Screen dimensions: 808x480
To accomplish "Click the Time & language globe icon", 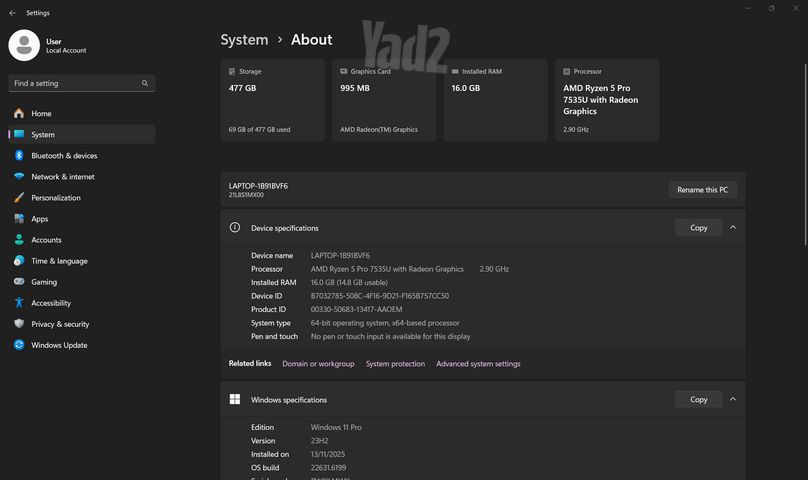I will coord(19,261).
